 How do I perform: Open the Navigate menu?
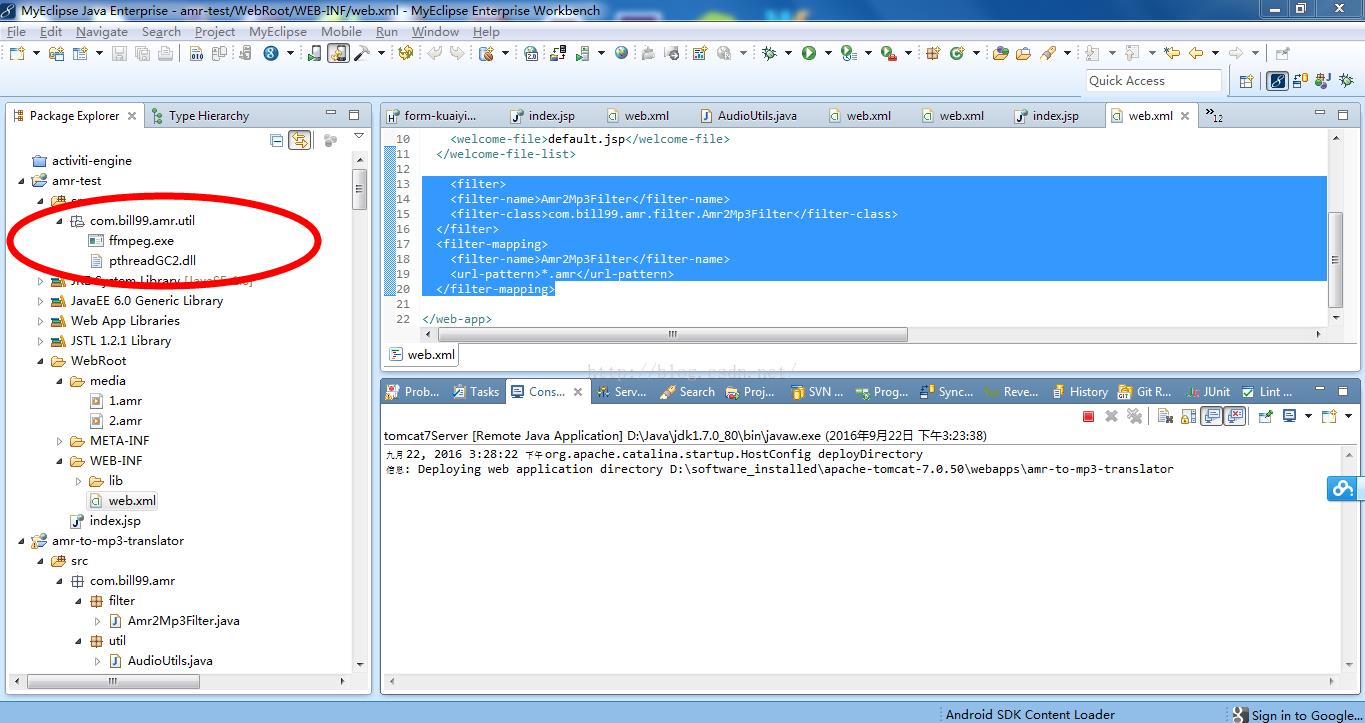coord(102,31)
